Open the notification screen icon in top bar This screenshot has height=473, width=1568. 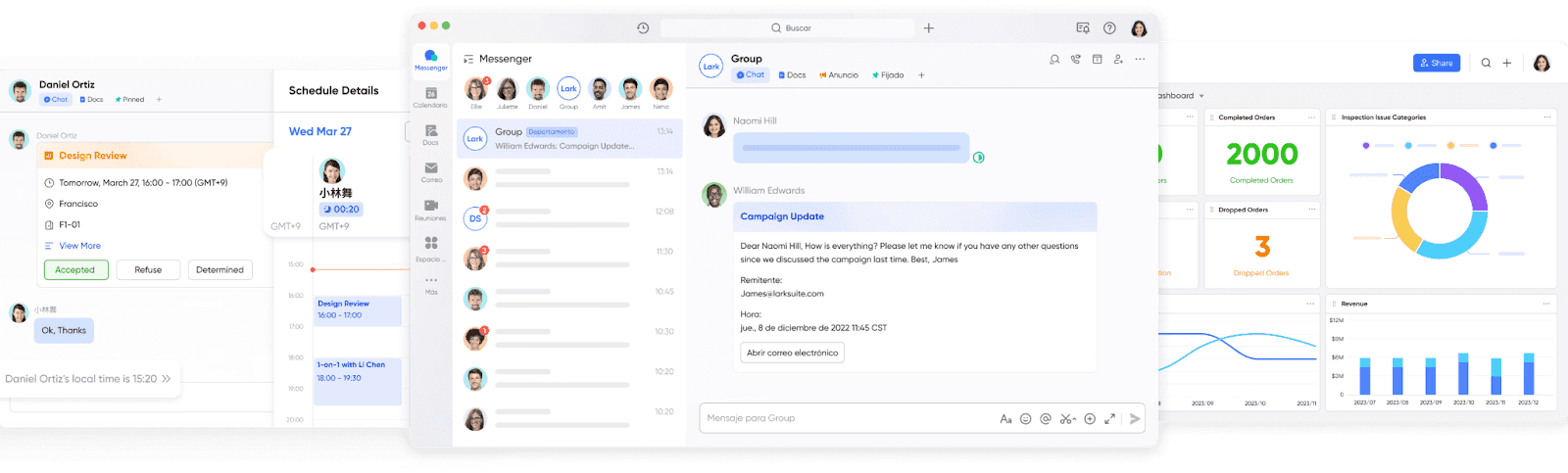tap(1083, 28)
